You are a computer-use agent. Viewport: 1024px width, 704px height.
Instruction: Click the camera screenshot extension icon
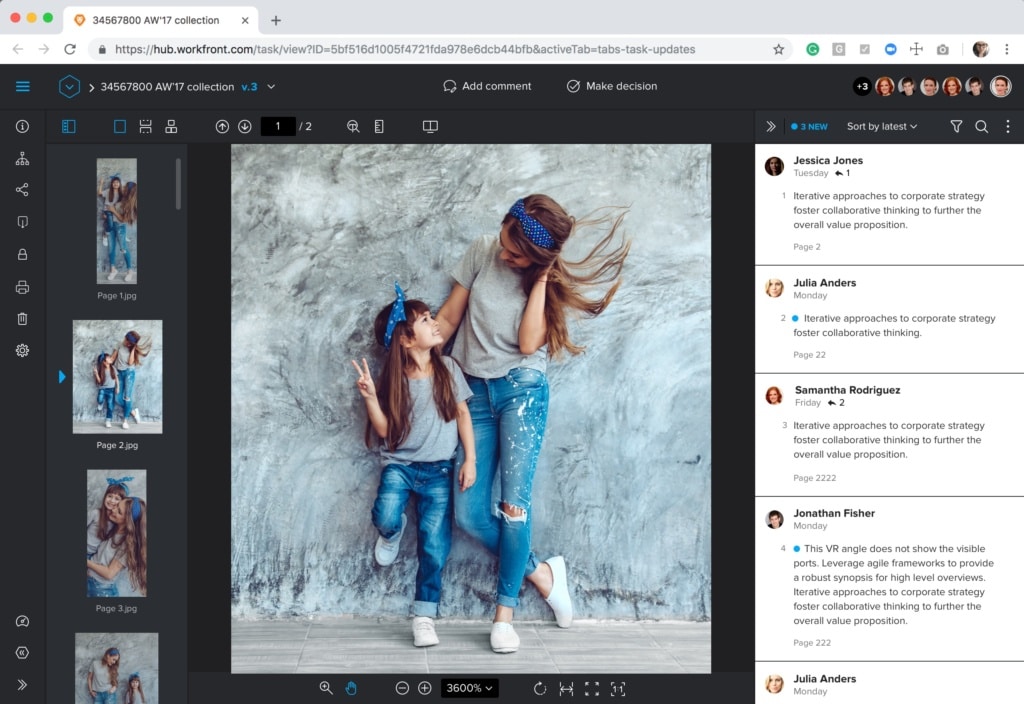[942, 49]
